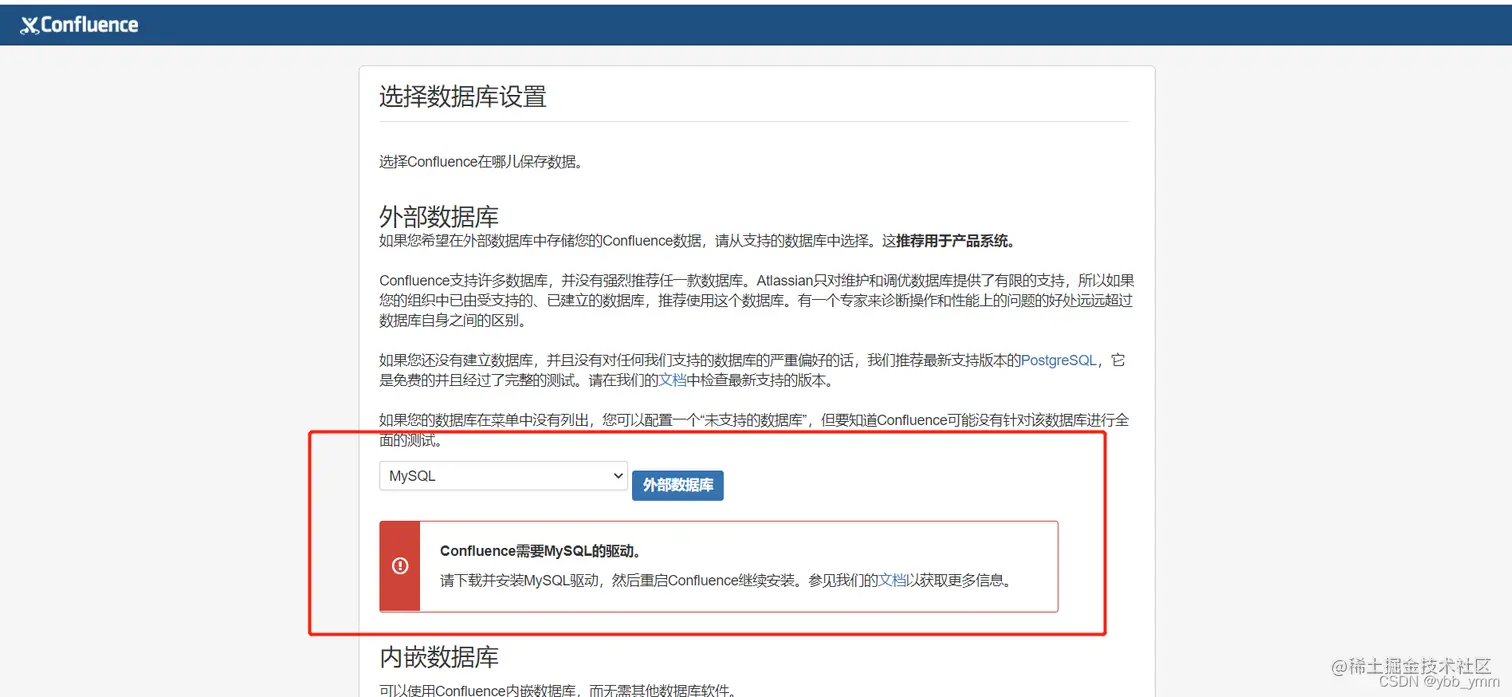Click the 外部数据库 section heading
The height and width of the screenshot is (697, 1512).
(439, 217)
